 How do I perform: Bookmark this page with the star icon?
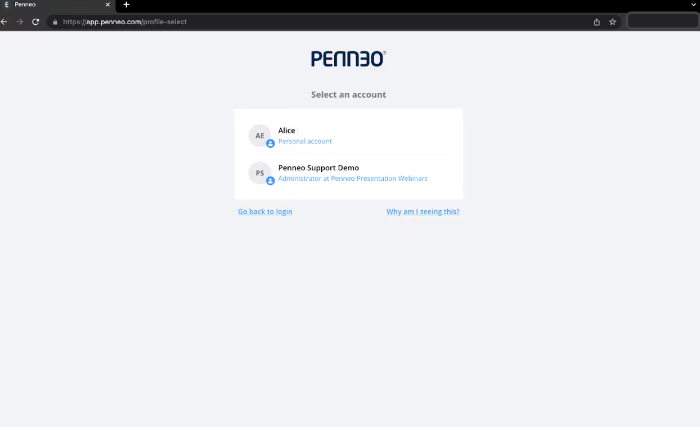612,22
